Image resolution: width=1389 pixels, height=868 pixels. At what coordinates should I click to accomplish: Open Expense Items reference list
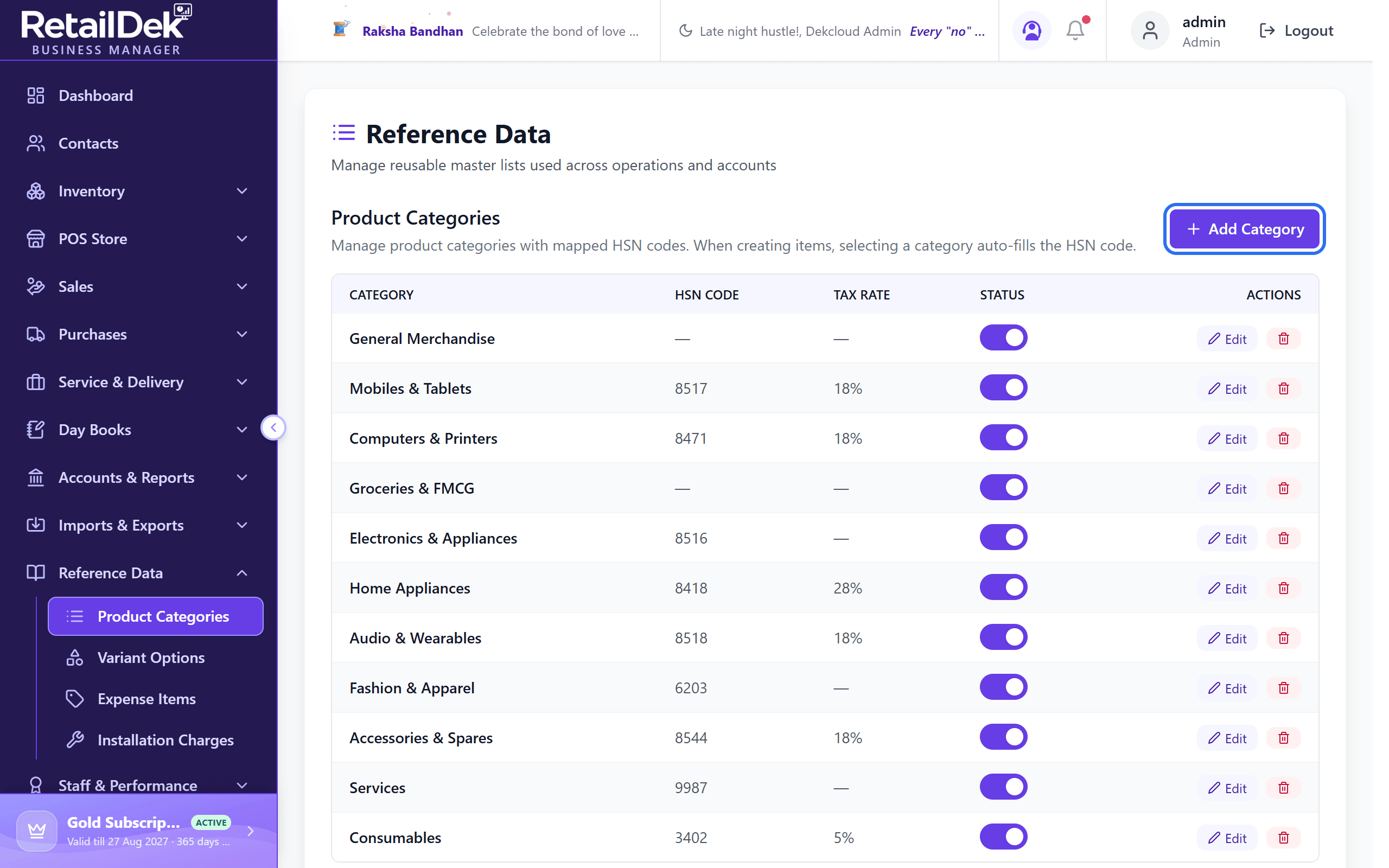point(155,699)
